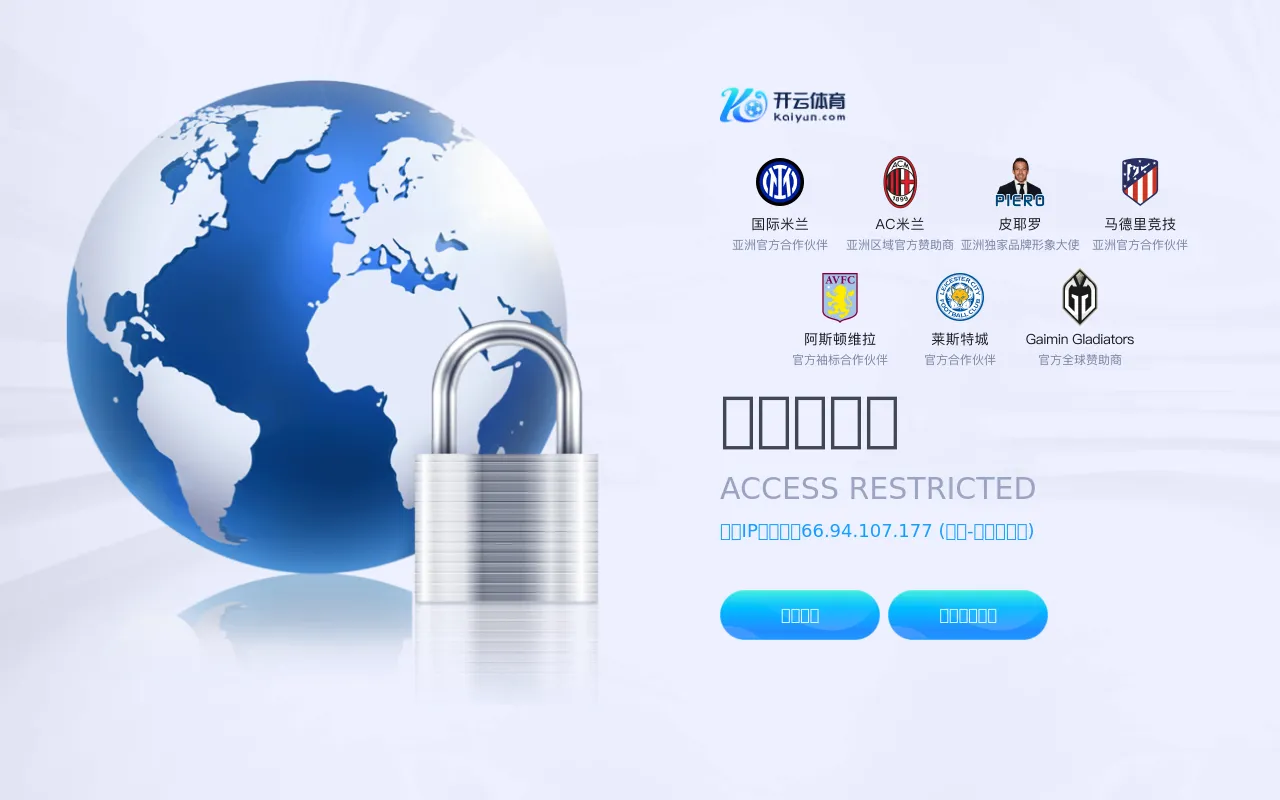Click the 莱斯特城 sponsor label
This screenshot has height=800, width=1280.
pyautogui.click(x=960, y=339)
